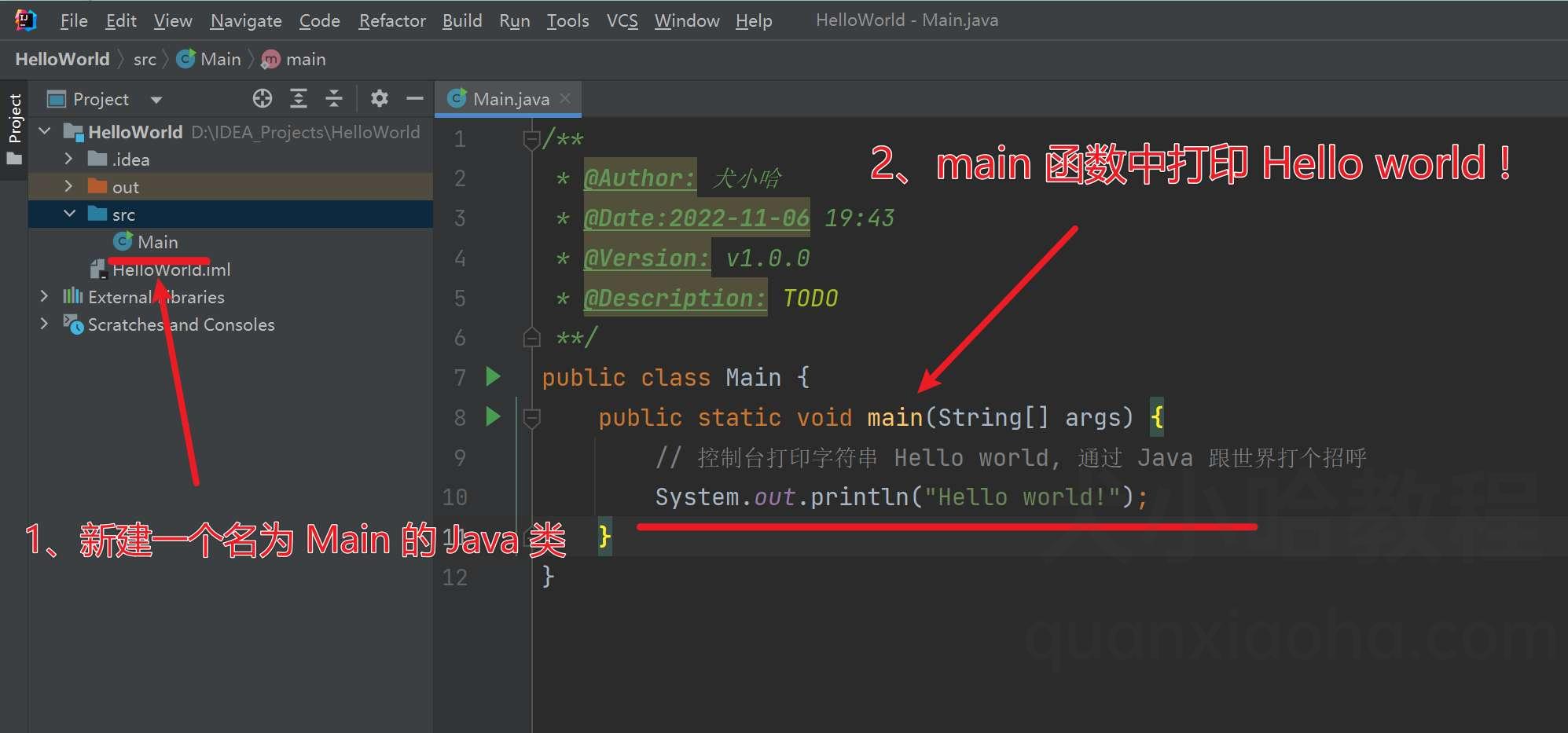The width and height of the screenshot is (1568, 733).
Task: Click line number 7 in the gutter
Action: (x=460, y=378)
